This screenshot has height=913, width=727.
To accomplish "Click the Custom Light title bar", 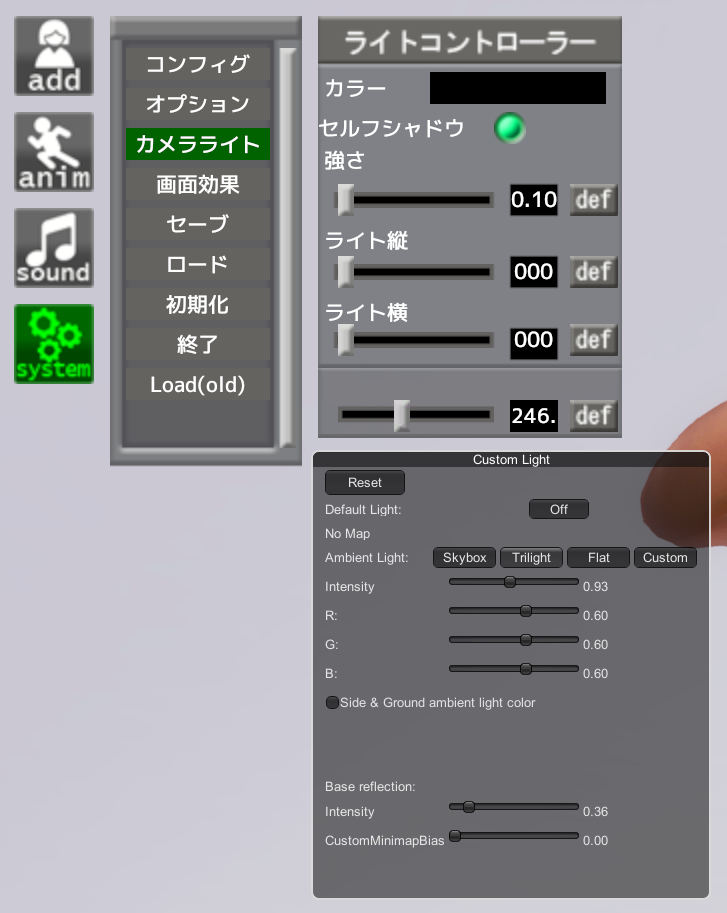I will (x=511, y=459).
